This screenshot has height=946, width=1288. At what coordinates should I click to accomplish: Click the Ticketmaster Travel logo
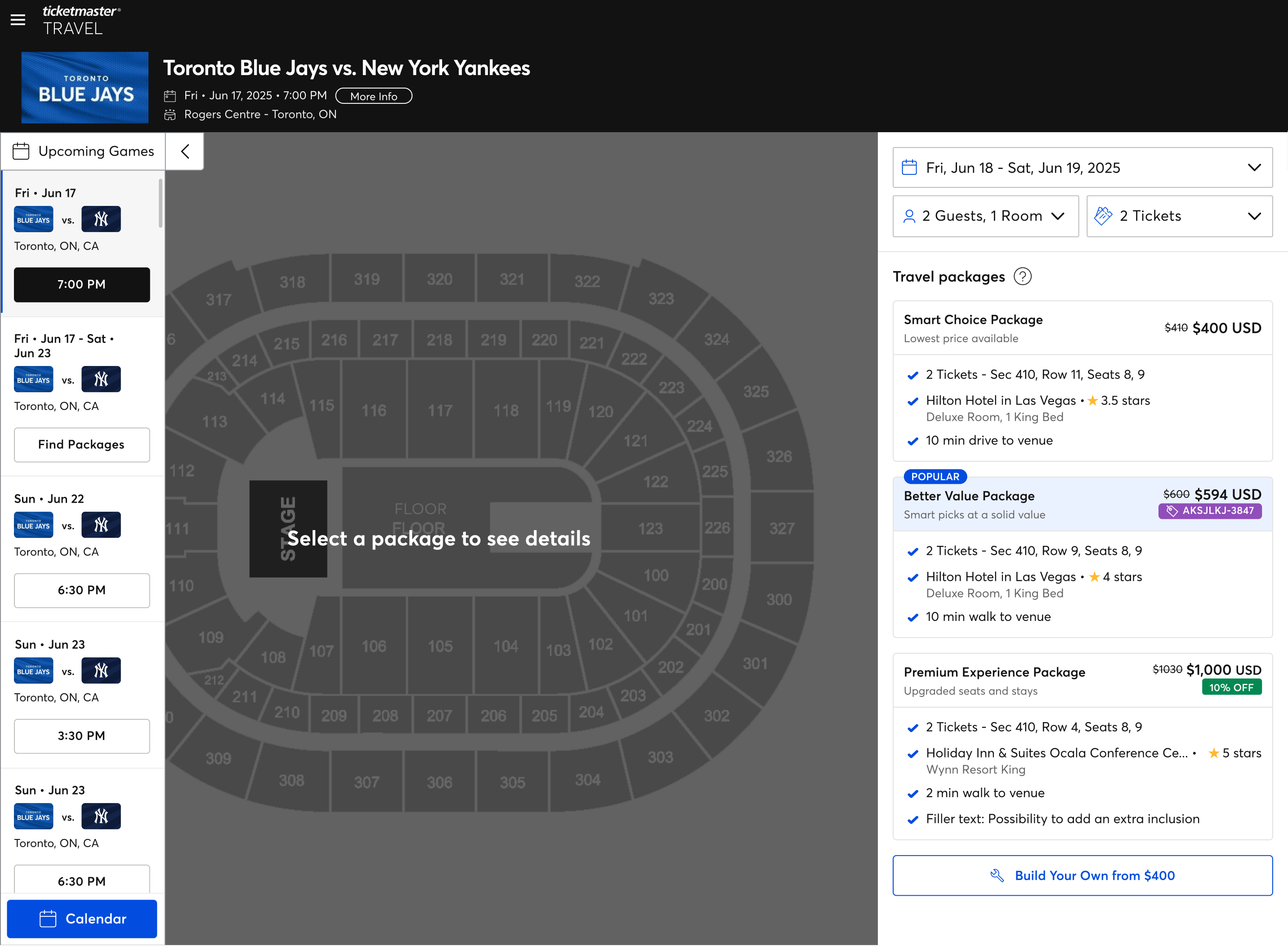(x=81, y=20)
